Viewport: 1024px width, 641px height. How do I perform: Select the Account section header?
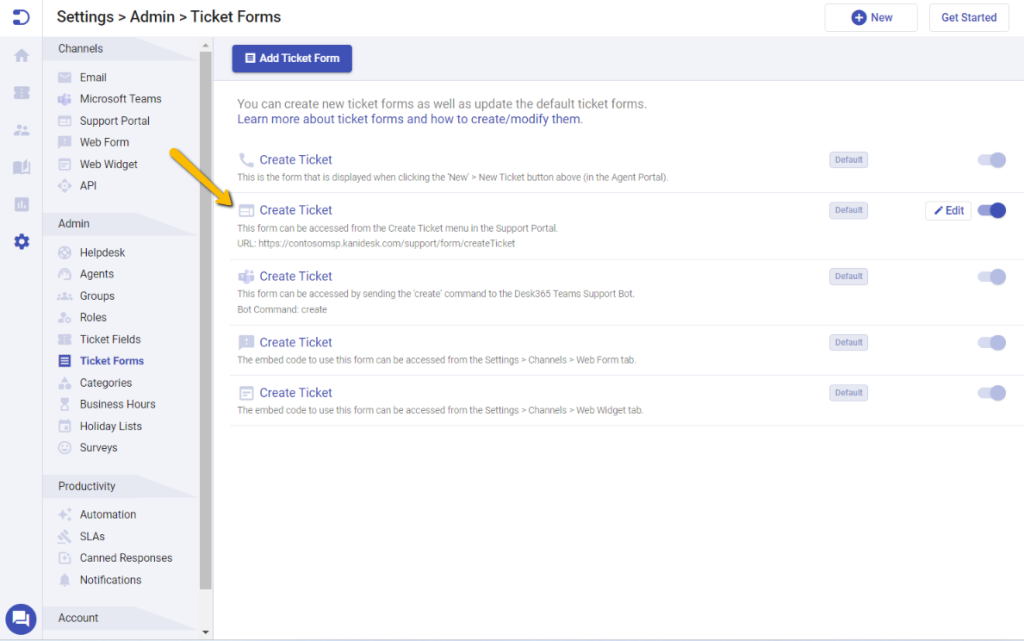tap(78, 618)
